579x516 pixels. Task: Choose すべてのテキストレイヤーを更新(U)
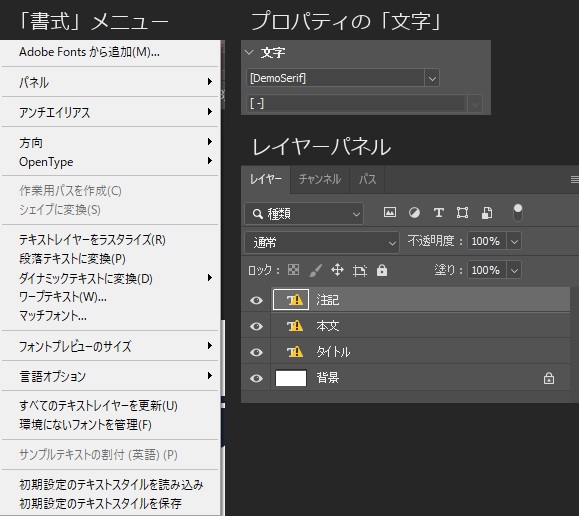click(110, 406)
